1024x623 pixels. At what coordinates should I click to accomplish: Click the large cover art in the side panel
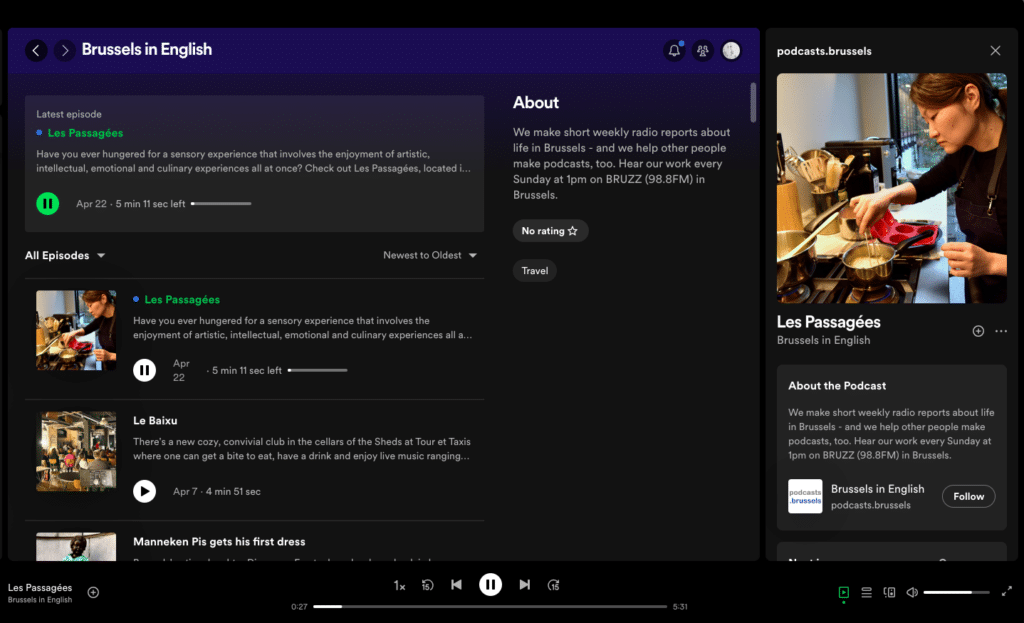click(x=891, y=188)
